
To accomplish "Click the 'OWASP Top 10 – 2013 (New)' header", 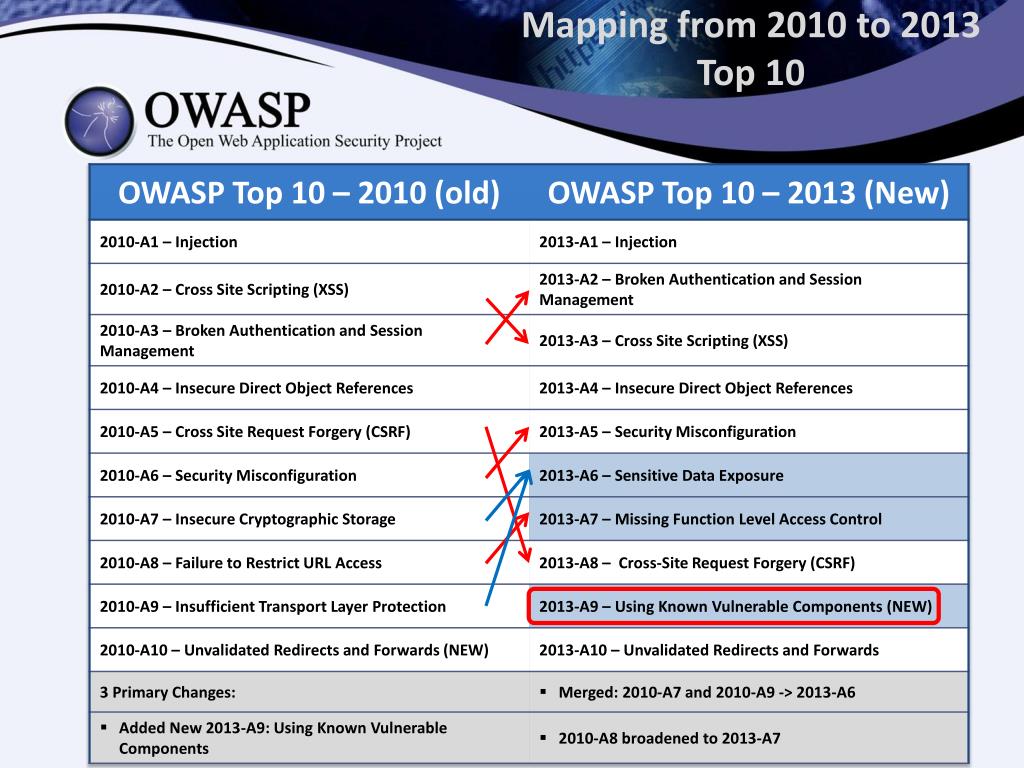I will click(x=748, y=193).
